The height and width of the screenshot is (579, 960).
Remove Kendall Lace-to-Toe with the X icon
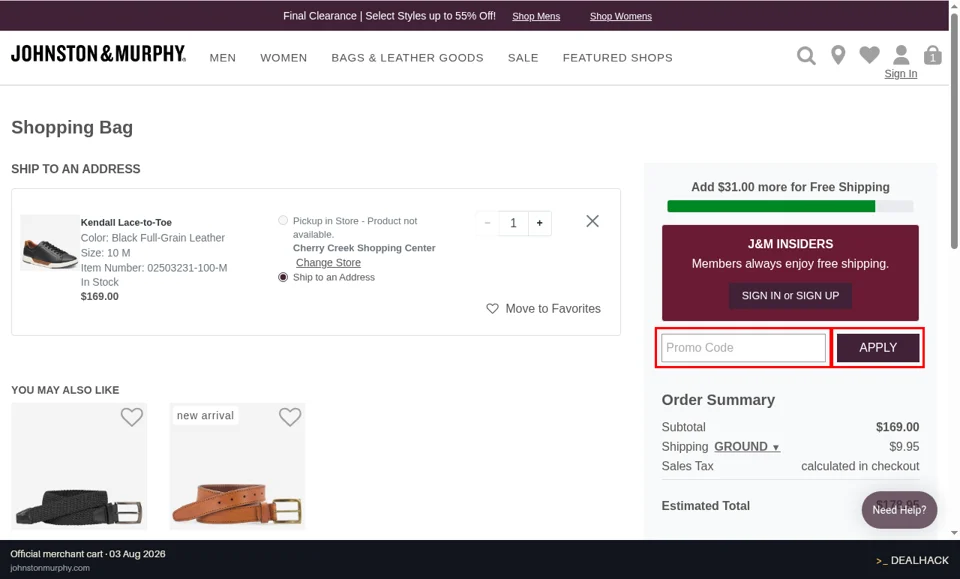[592, 221]
